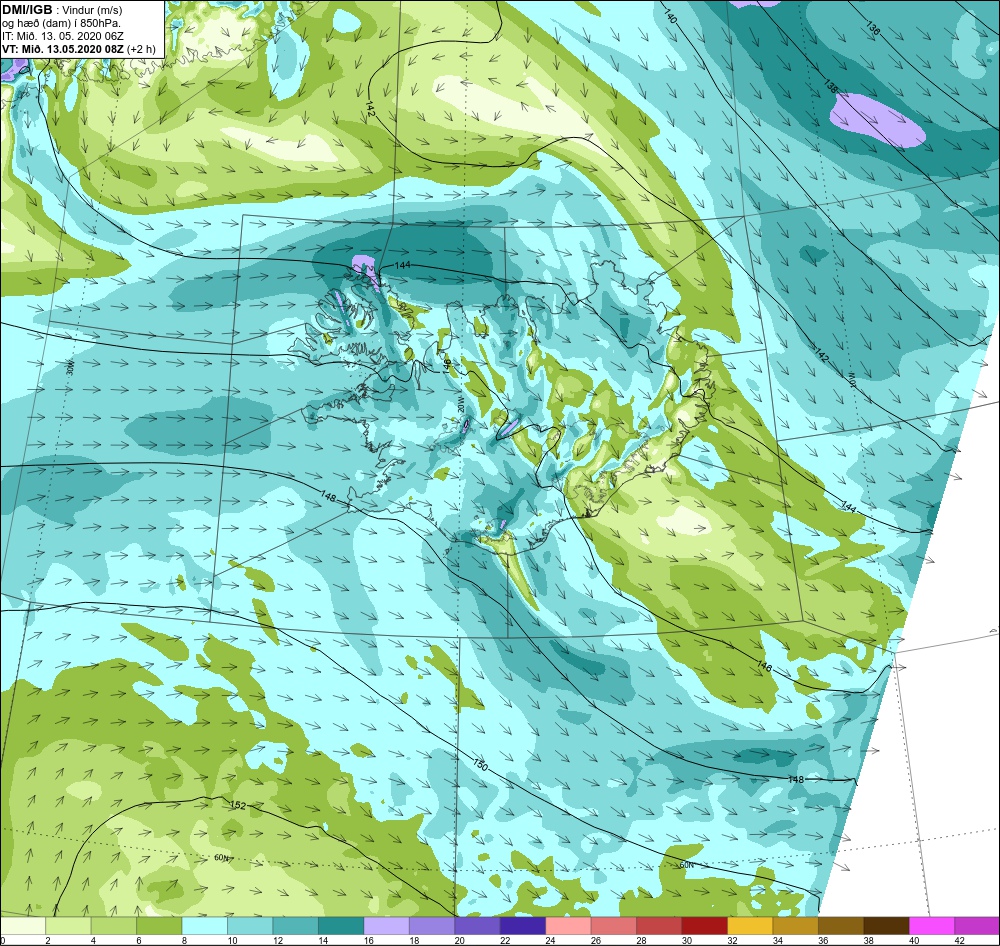Viewport: 1000px width, 946px height.
Task: Click the 16–18 m/s lavender legend swatch
Action: [386, 926]
